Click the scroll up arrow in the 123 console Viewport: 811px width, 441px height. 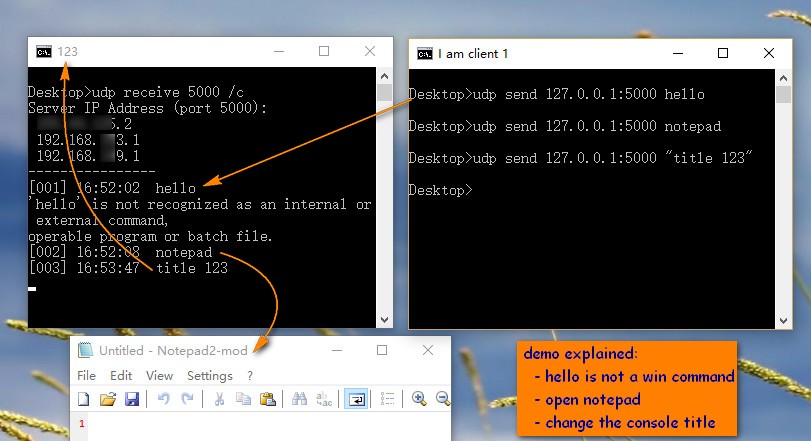tap(384, 76)
